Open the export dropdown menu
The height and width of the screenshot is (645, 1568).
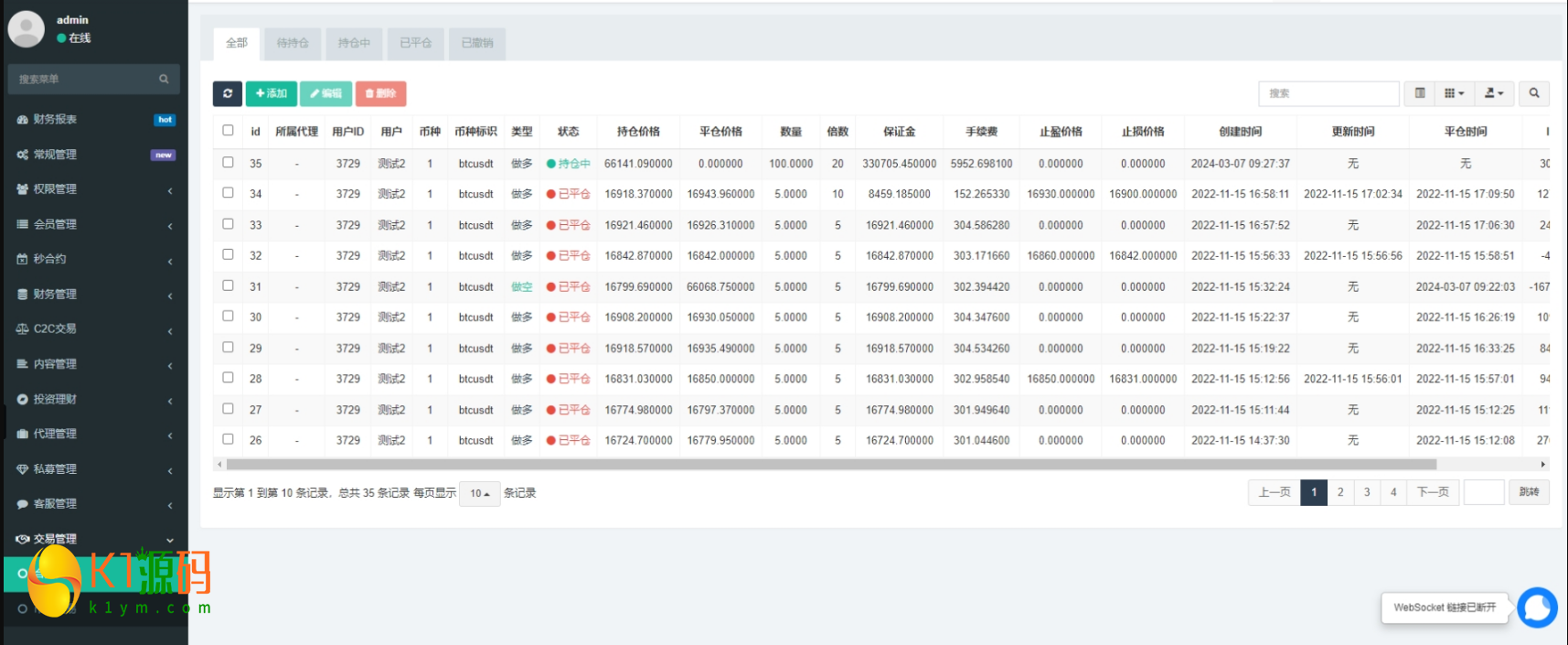(x=1494, y=93)
